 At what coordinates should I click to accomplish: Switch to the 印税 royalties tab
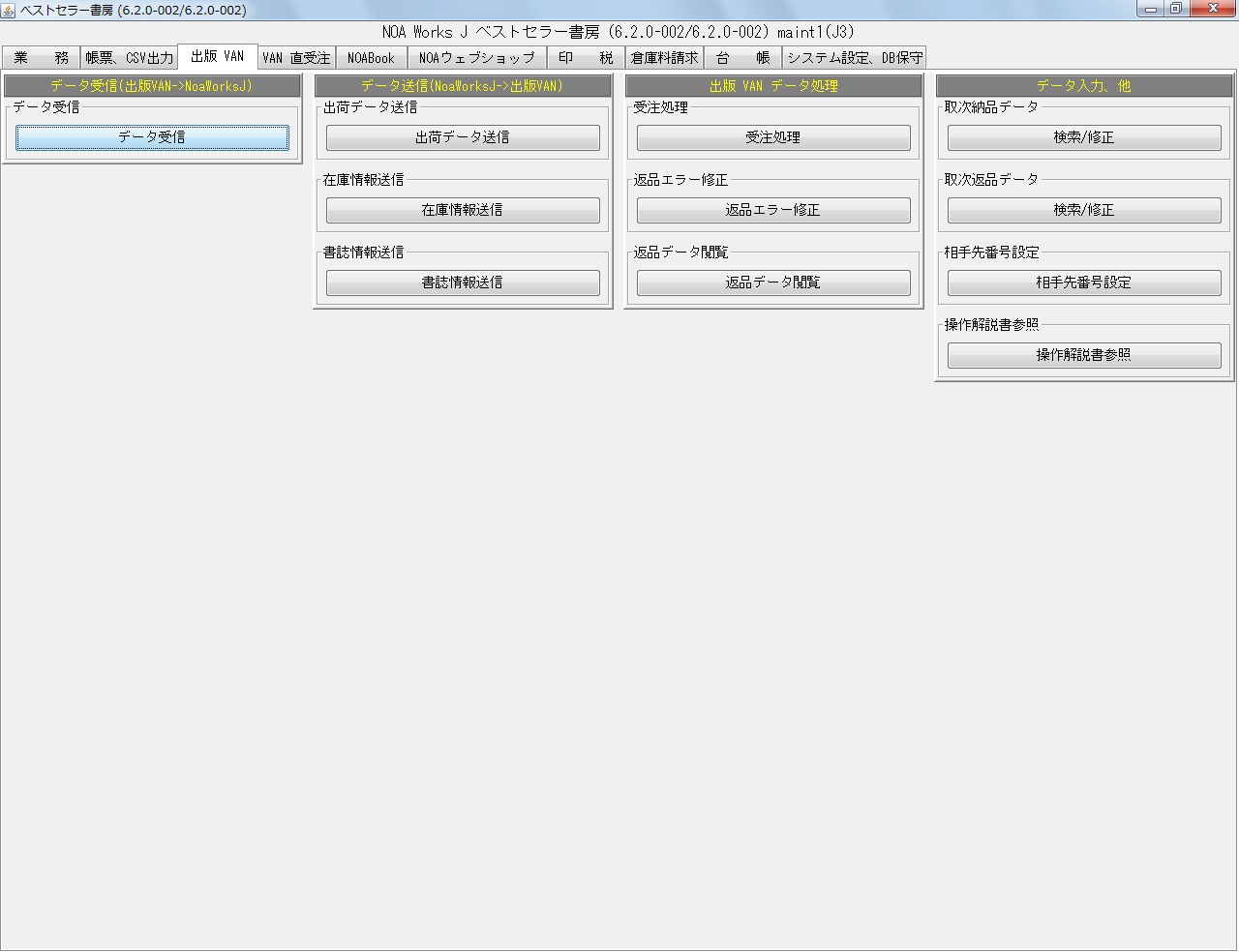click(585, 57)
